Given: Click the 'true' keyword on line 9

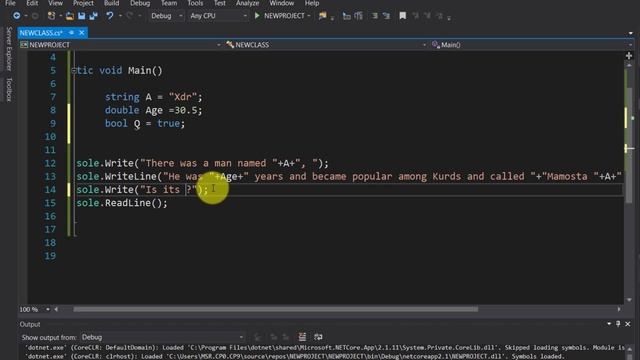Looking at the screenshot, I should point(168,123).
